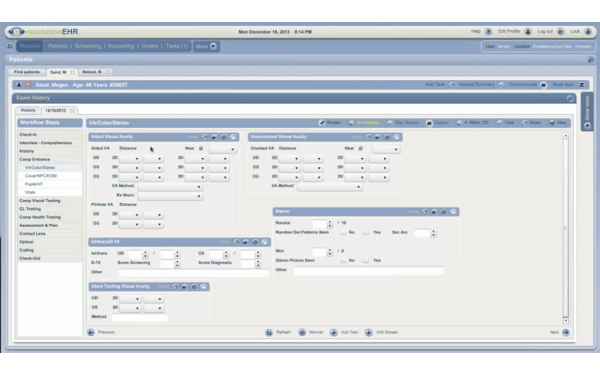Check Yes for Stereo Picture Seen
The height and width of the screenshot is (375, 600).
click(x=366, y=260)
